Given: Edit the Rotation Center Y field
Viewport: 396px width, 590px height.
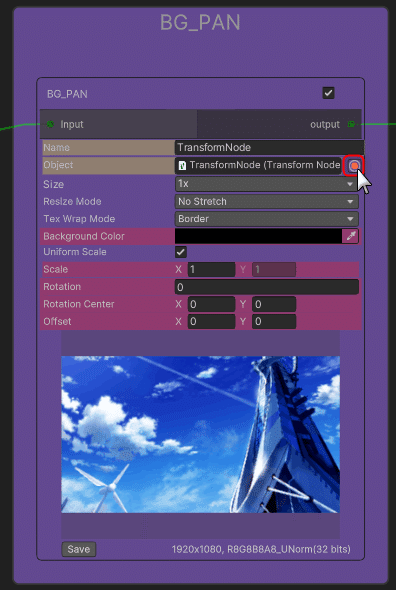Looking at the screenshot, I should pos(274,304).
